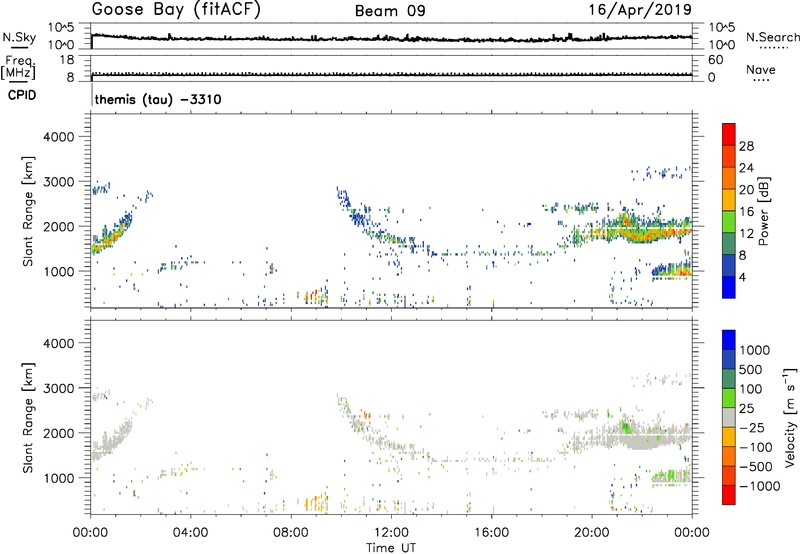This screenshot has width=800, height=554.
Task: Click the 'Time UT' axis label
Action: [x=391, y=547]
